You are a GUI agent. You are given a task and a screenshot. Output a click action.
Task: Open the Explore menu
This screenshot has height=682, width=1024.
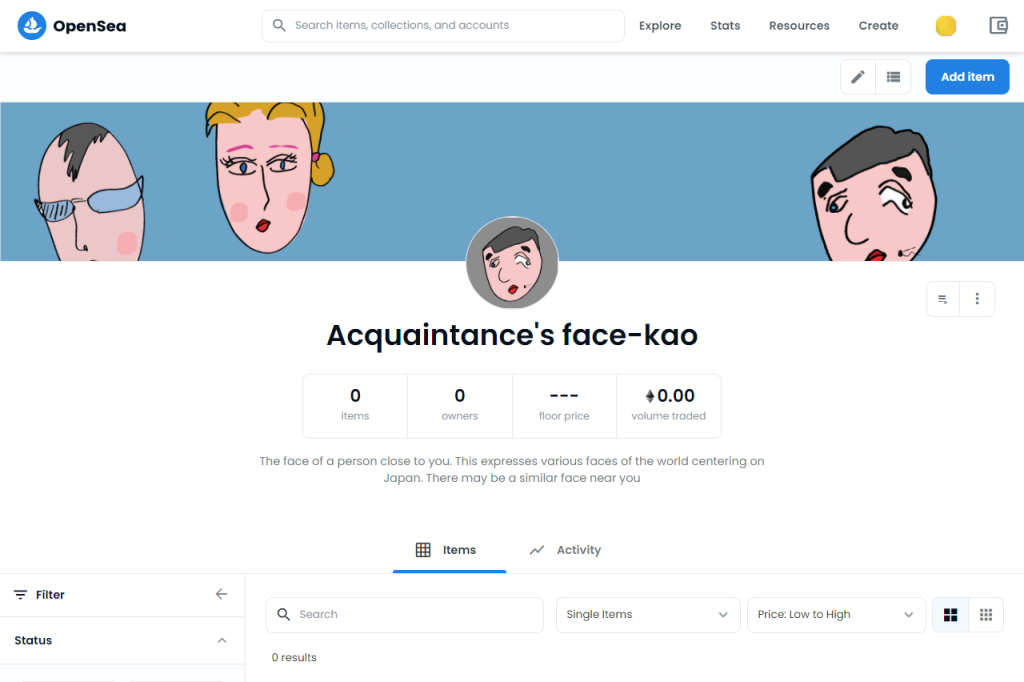pos(660,25)
